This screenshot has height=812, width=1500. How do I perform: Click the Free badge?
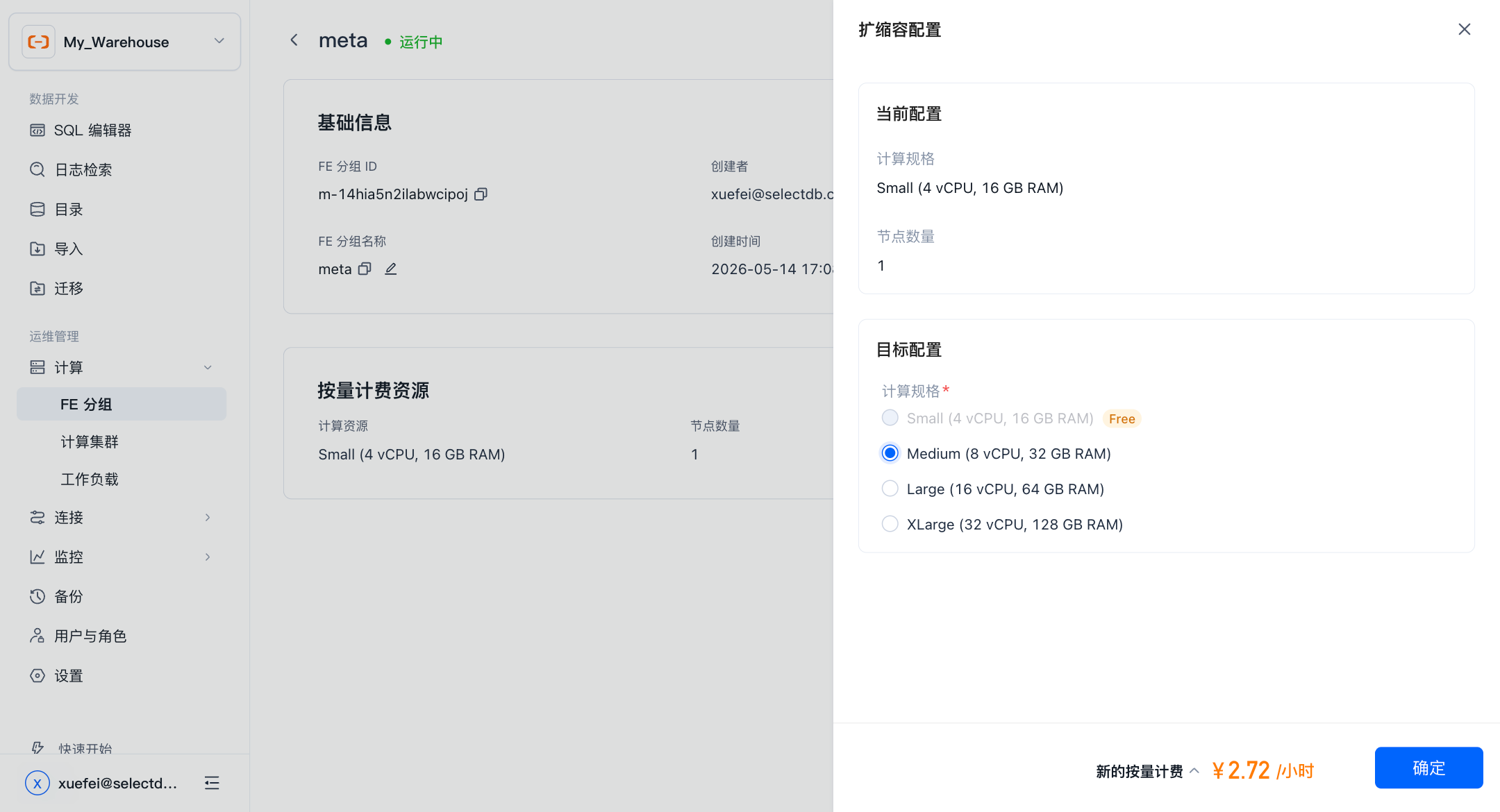click(1122, 418)
